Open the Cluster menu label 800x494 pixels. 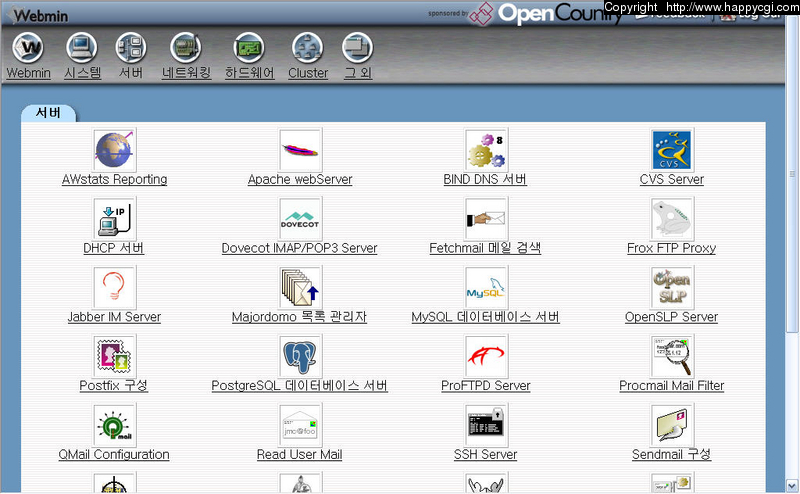point(308,73)
